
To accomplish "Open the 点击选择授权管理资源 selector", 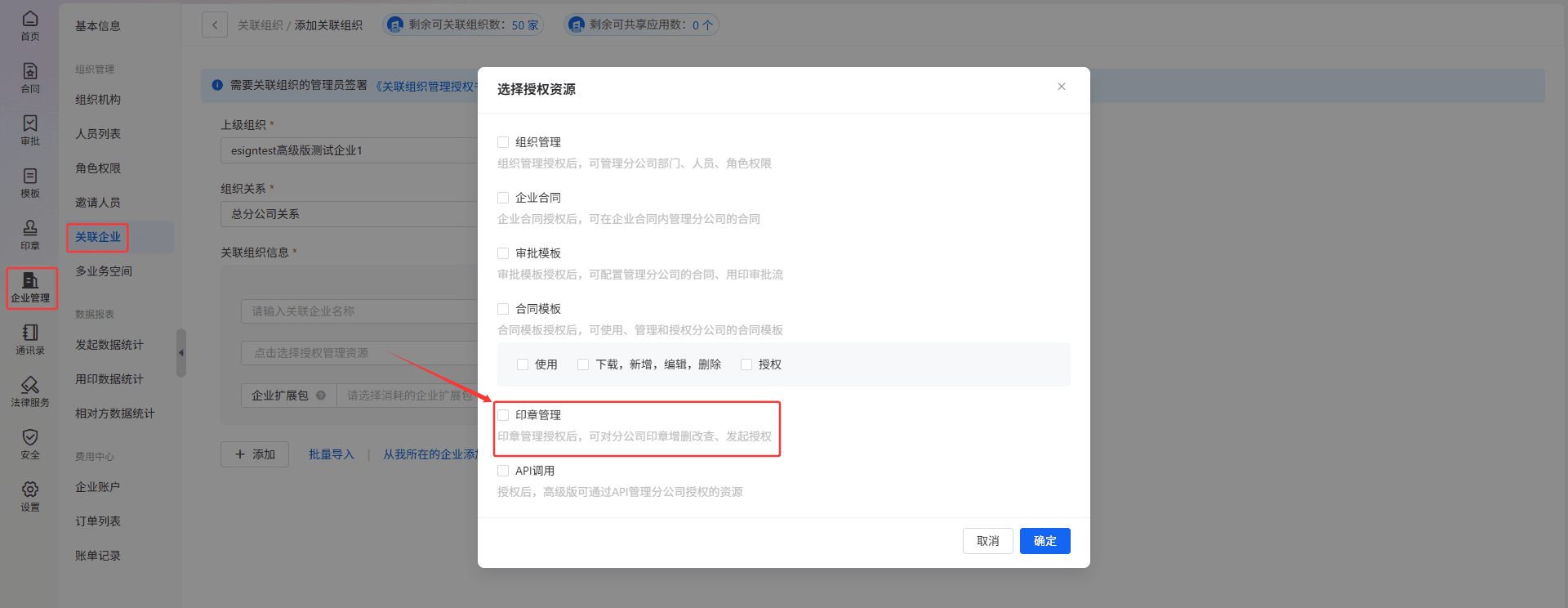I will [x=359, y=353].
